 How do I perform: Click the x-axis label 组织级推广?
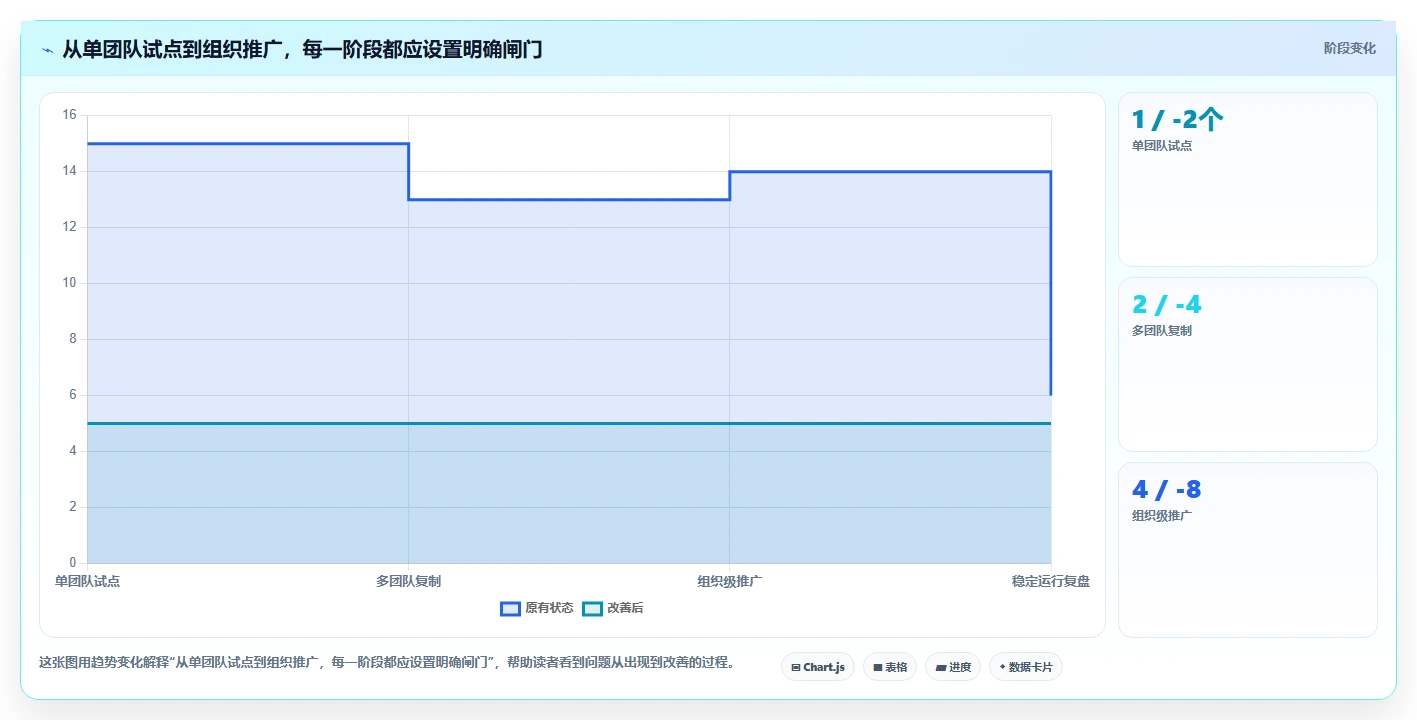(x=730, y=581)
